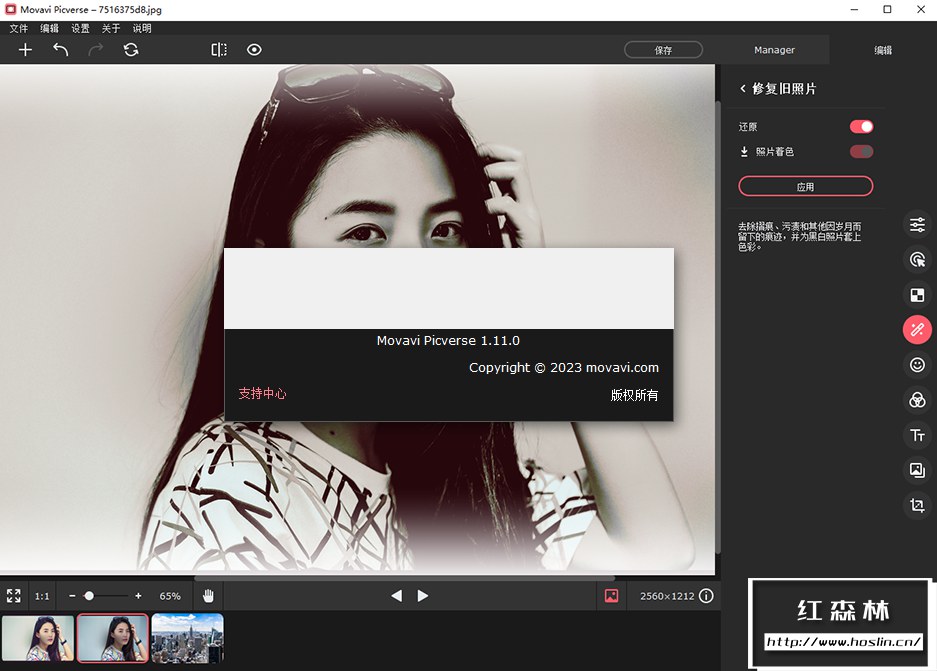Show image info with the i icon

click(x=706, y=596)
